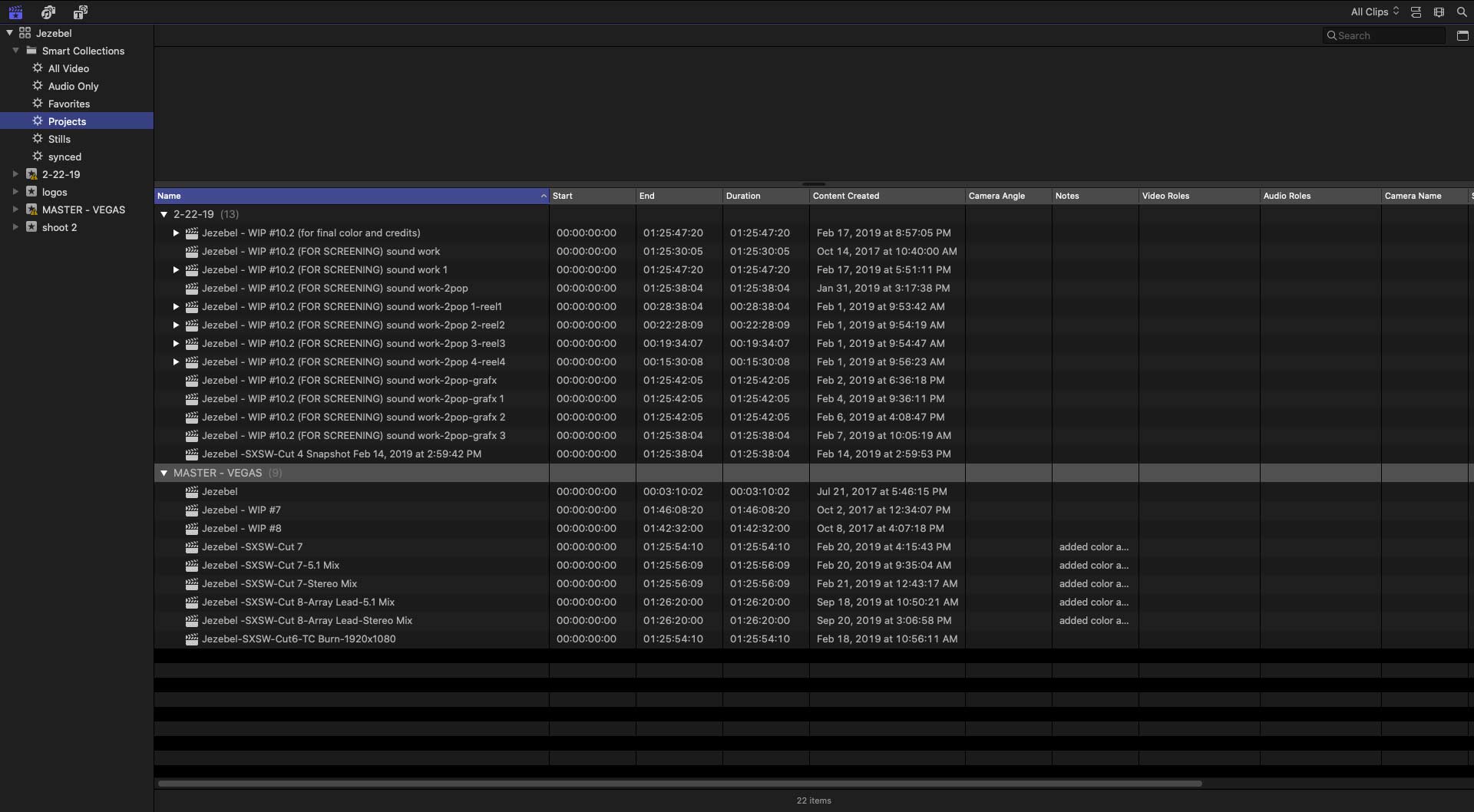This screenshot has width=1474, height=812.
Task: Click project icon for 'Jezebel - WIP #7'
Action: (192, 510)
